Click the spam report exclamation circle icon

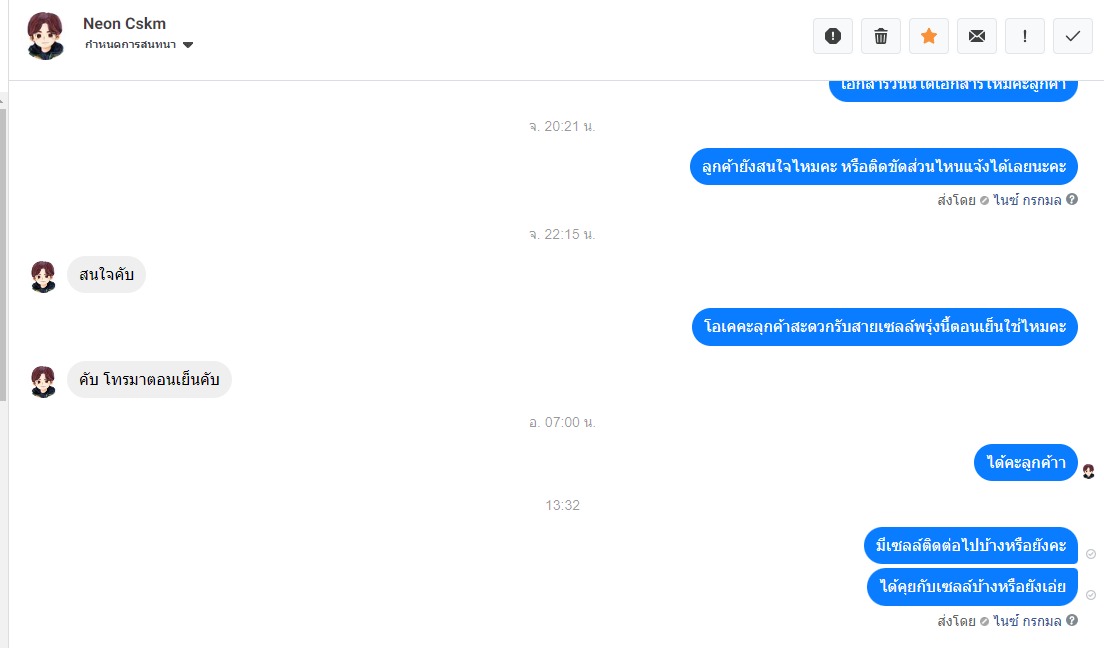[833, 36]
